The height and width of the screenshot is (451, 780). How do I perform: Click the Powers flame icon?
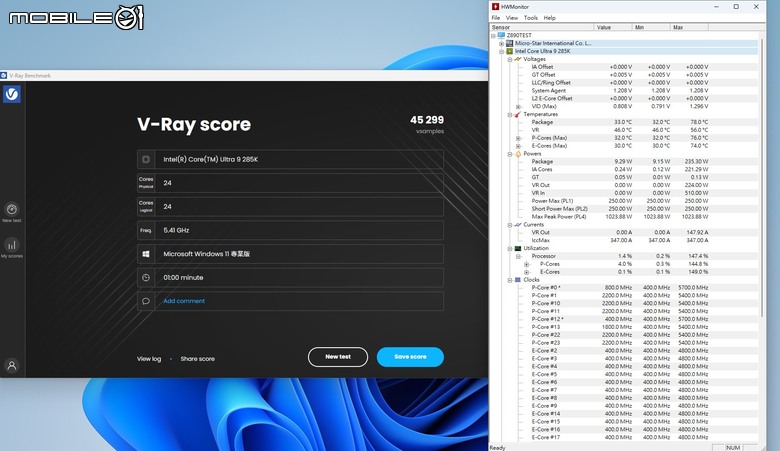[x=518, y=154]
